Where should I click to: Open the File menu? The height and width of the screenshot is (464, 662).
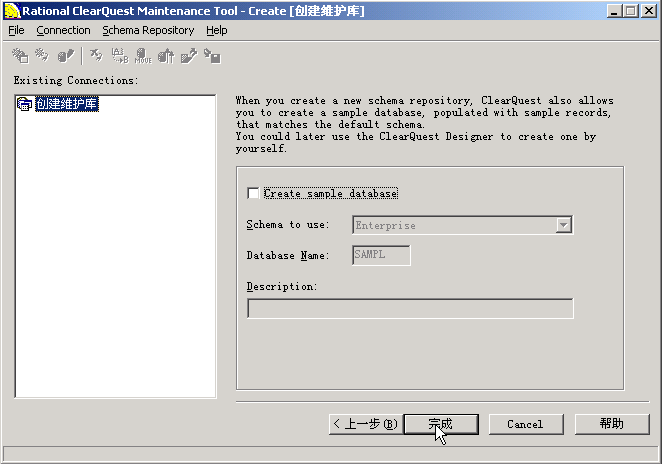click(16, 30)
